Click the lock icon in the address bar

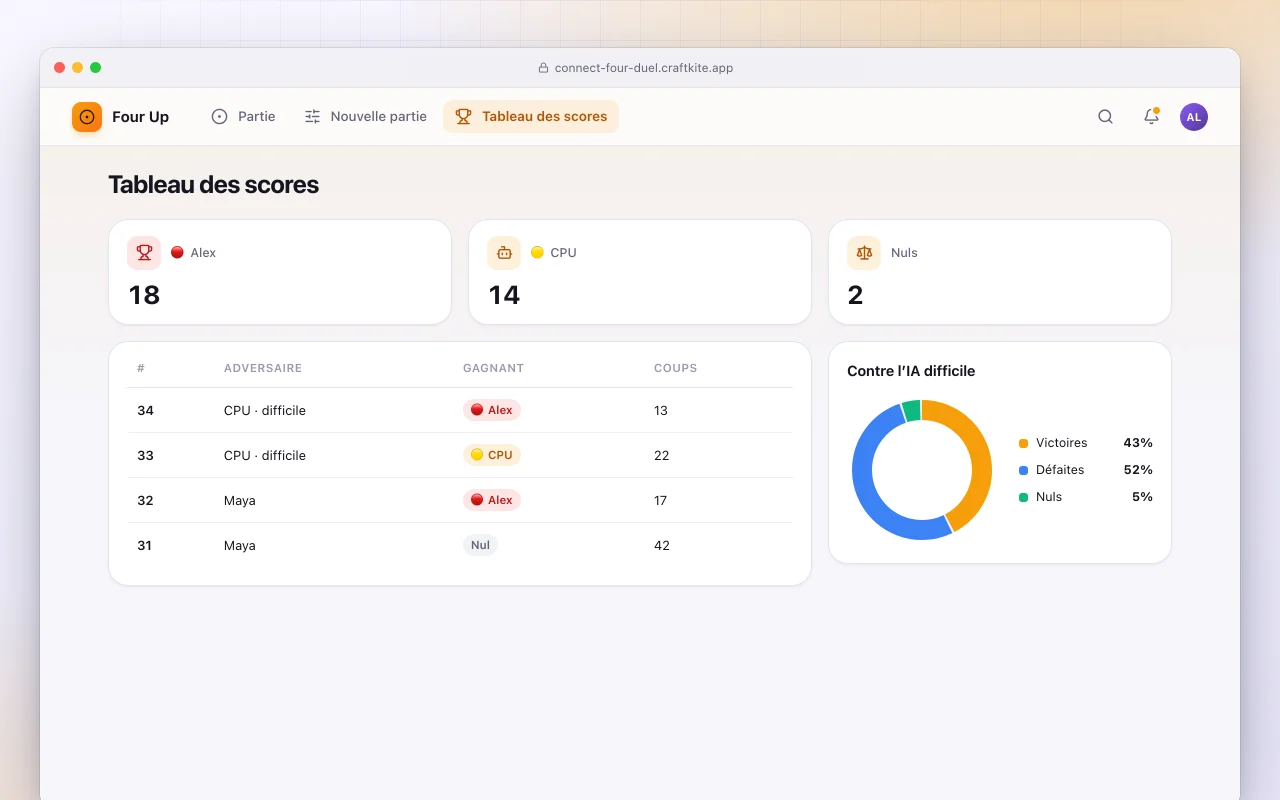[x=543, y=68]
